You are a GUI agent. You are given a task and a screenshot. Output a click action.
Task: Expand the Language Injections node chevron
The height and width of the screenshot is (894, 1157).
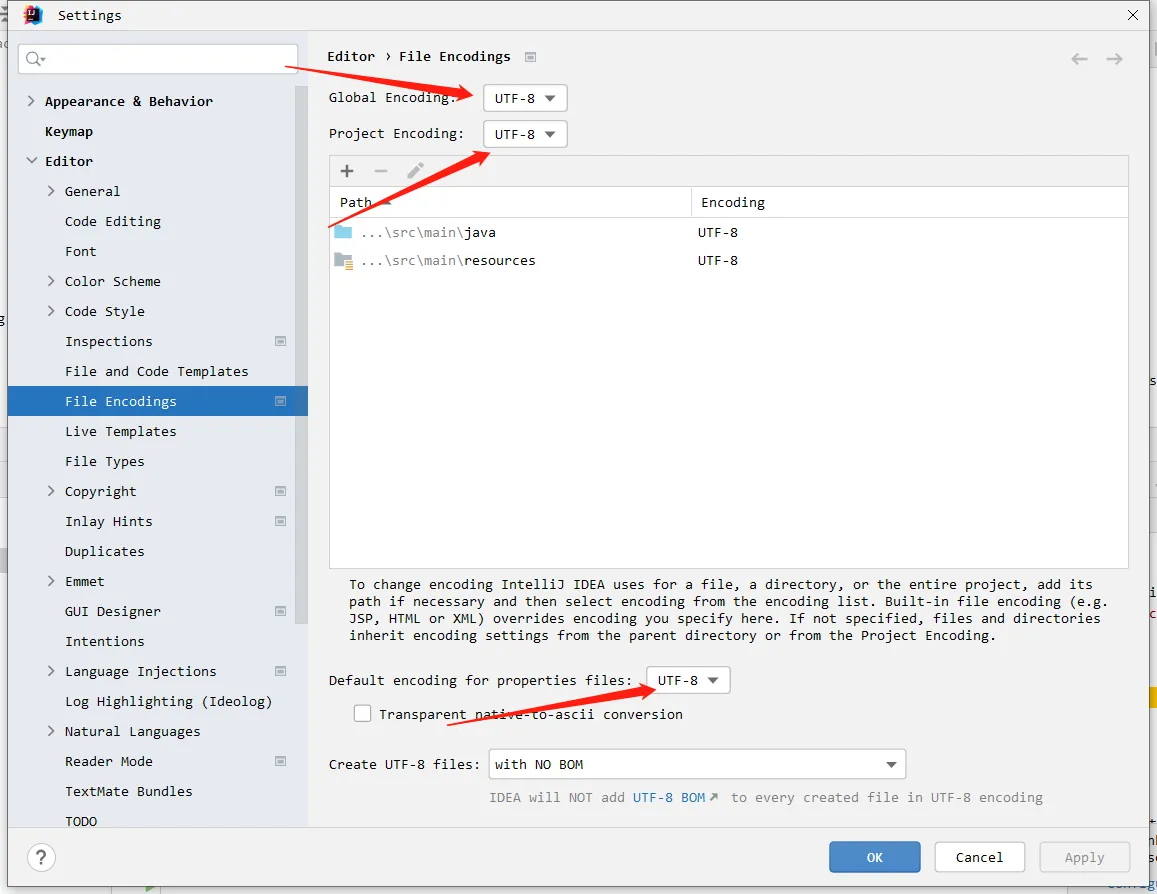pyautogui.click(x=51, y=671)
